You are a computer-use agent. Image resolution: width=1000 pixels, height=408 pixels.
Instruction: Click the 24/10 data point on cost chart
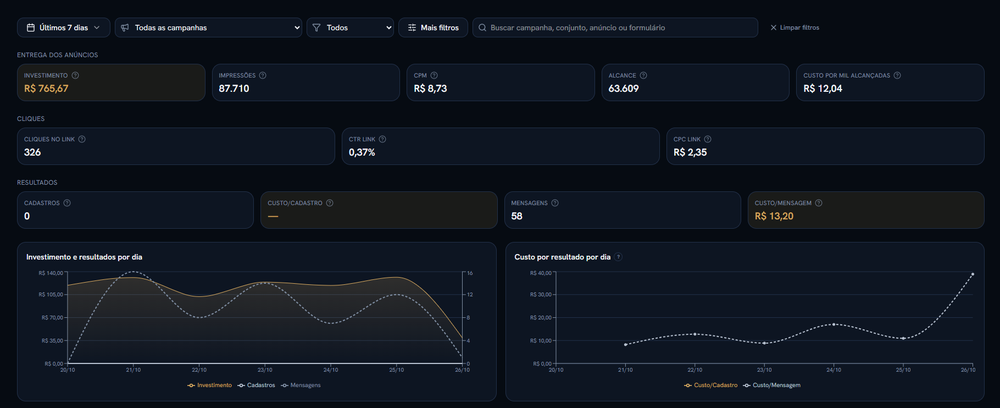(x=834, y=324)
